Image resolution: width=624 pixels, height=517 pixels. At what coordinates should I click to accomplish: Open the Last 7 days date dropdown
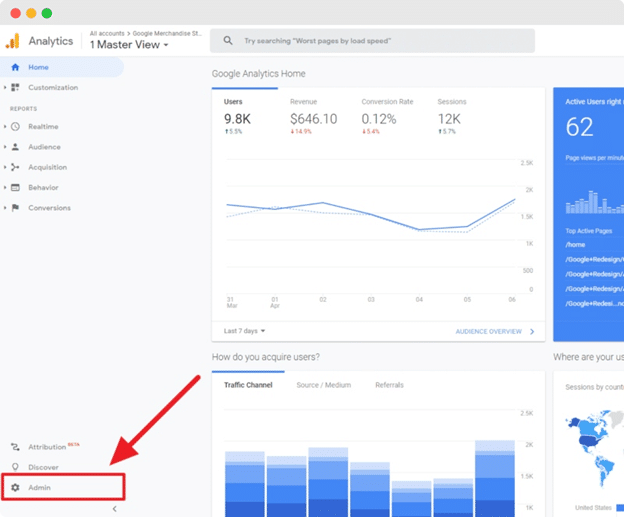tap(246, 331)
